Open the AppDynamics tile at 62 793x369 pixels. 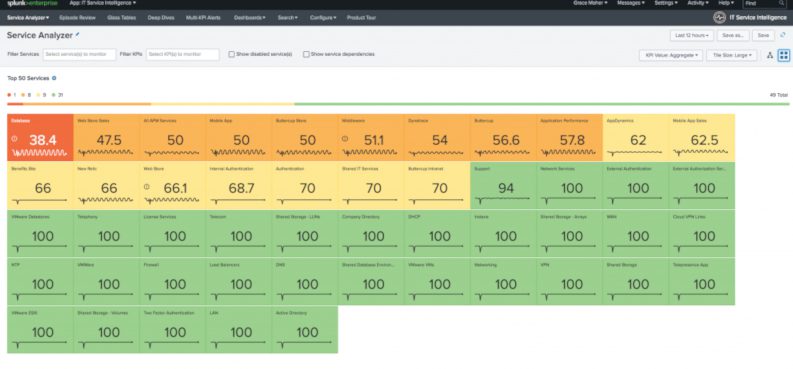(635, 138)
